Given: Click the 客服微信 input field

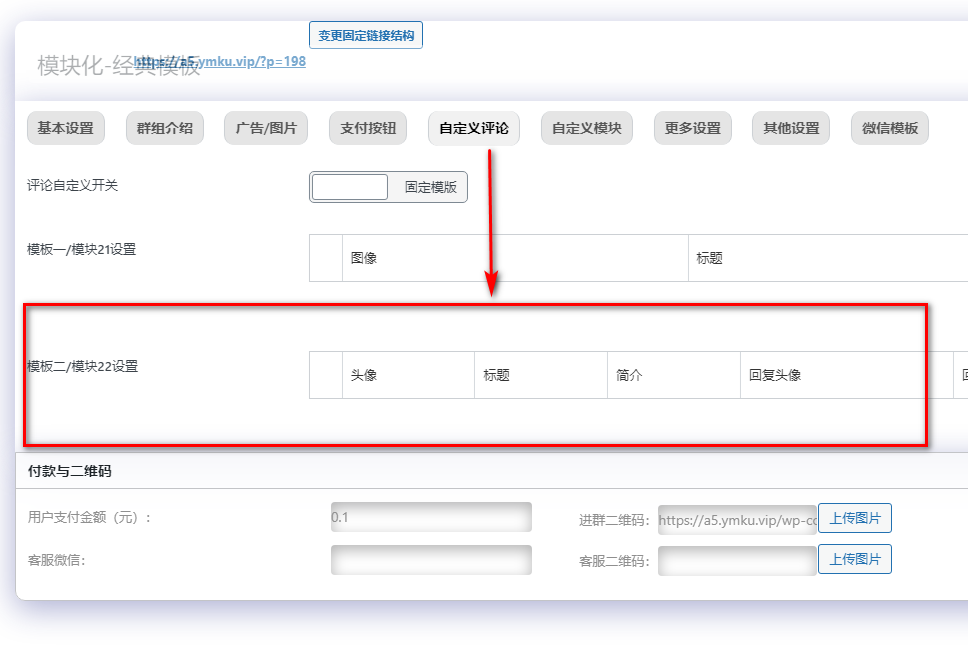Looking at the screenshot, I should point(431,559).
